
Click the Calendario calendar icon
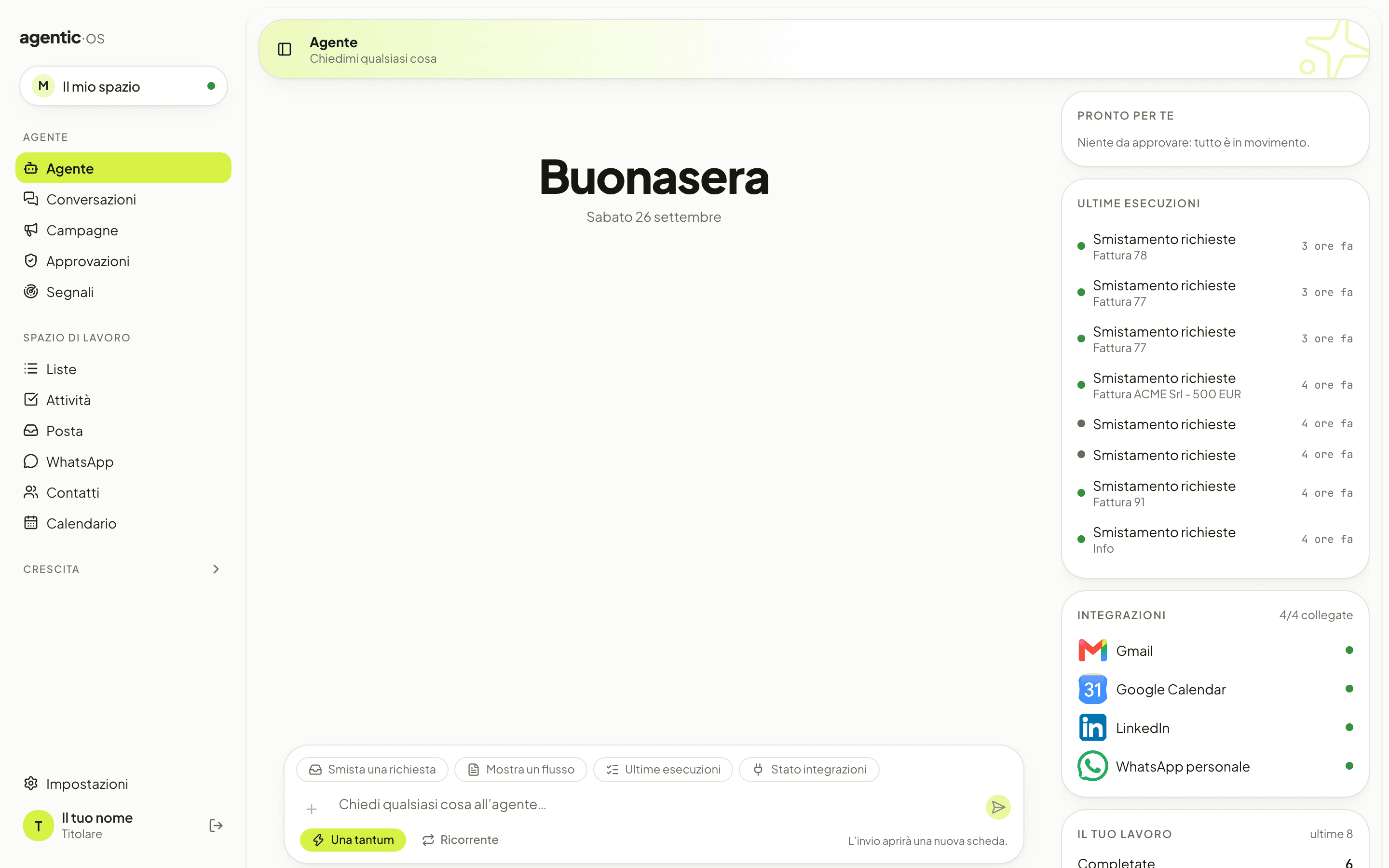31,523
